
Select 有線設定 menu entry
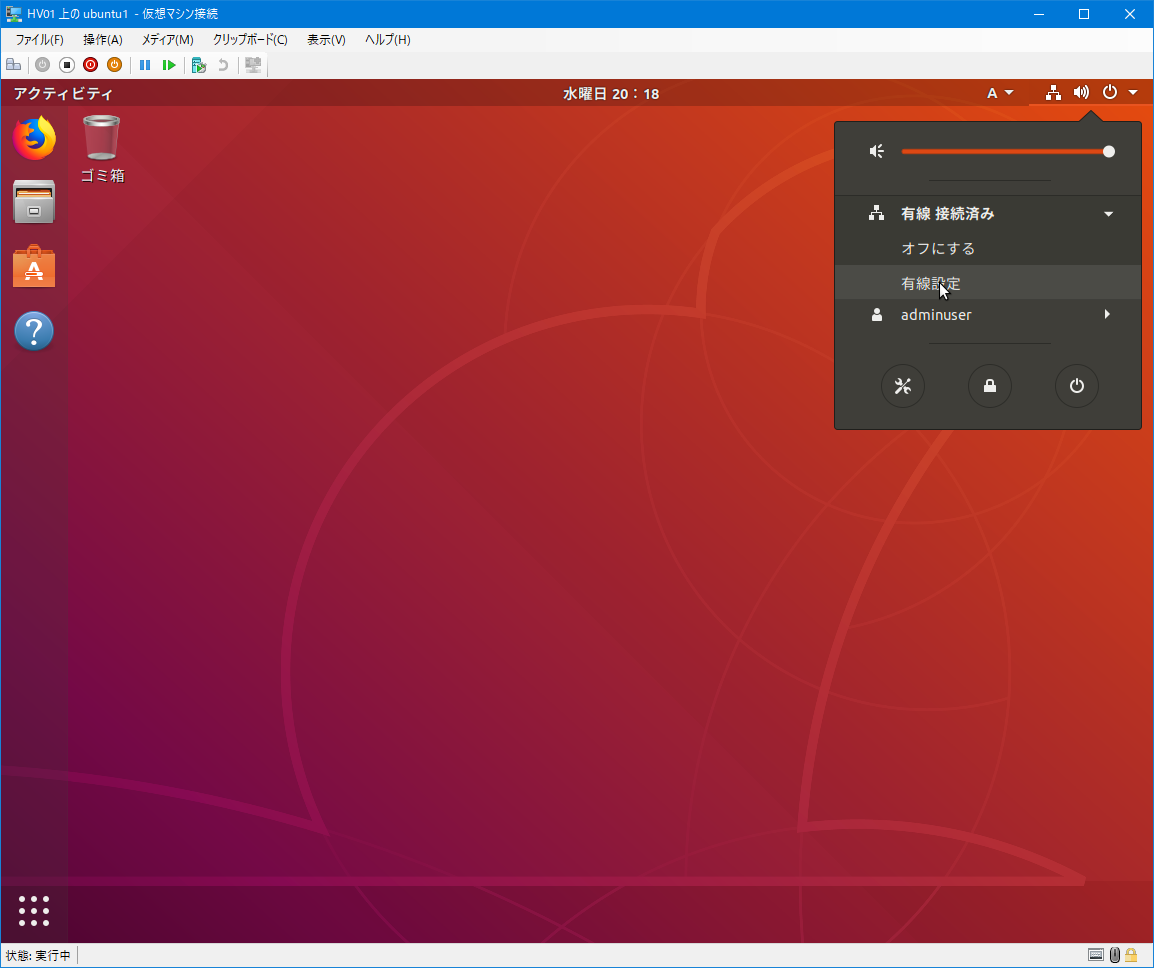[930, 284]
